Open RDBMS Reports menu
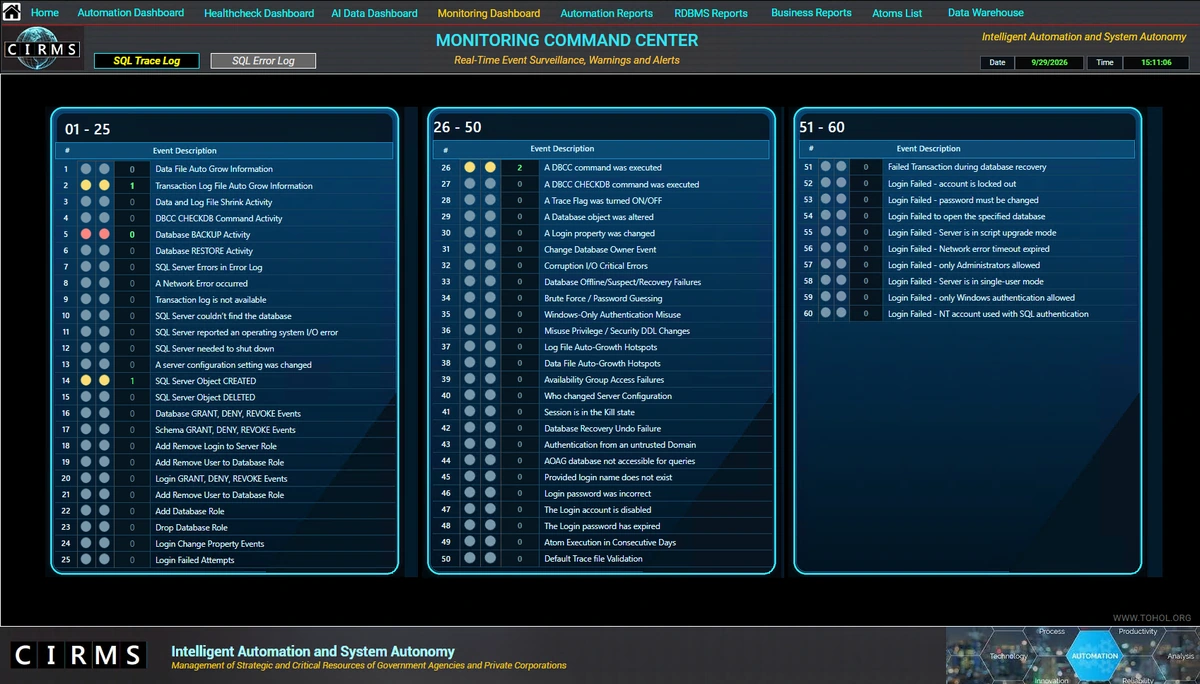This screenshot has width=1200, height=684. point(711,14)
